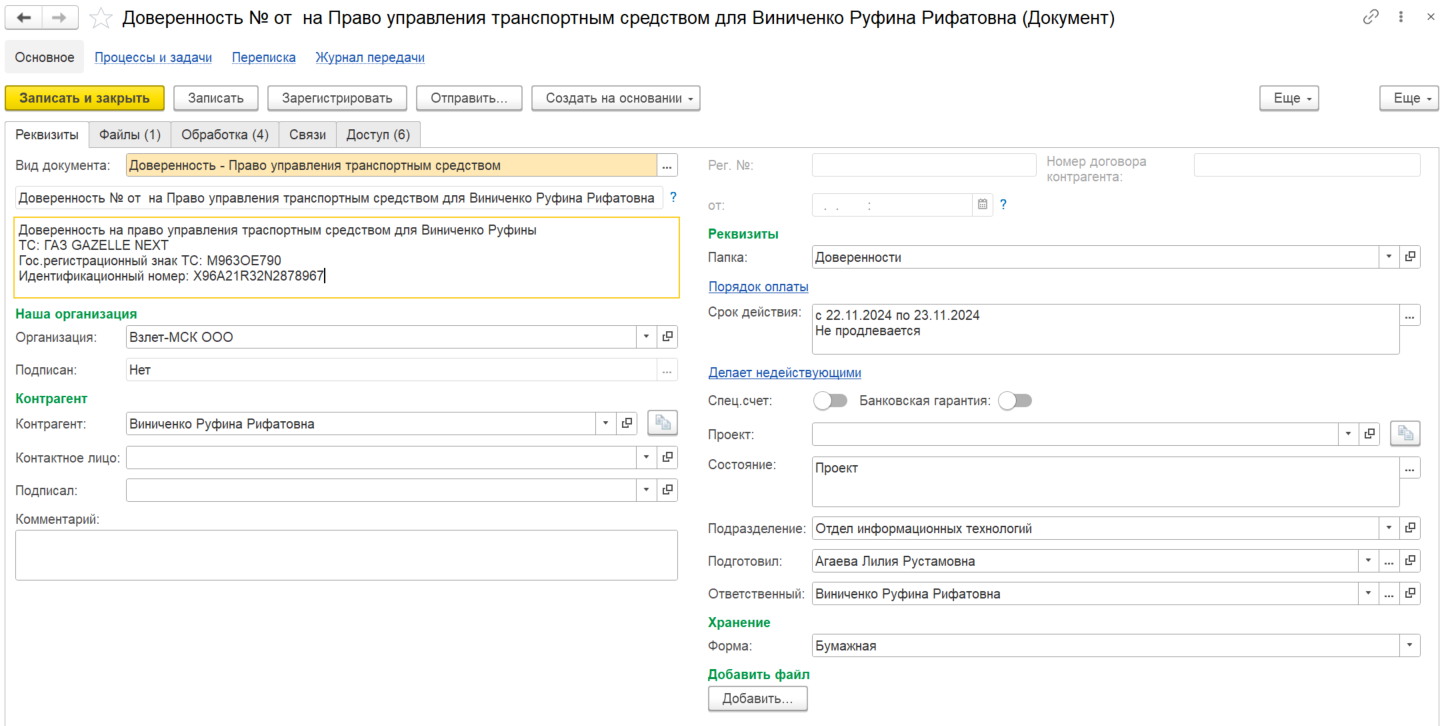Open Контрагент card with the open icon

tap(627, 423)
